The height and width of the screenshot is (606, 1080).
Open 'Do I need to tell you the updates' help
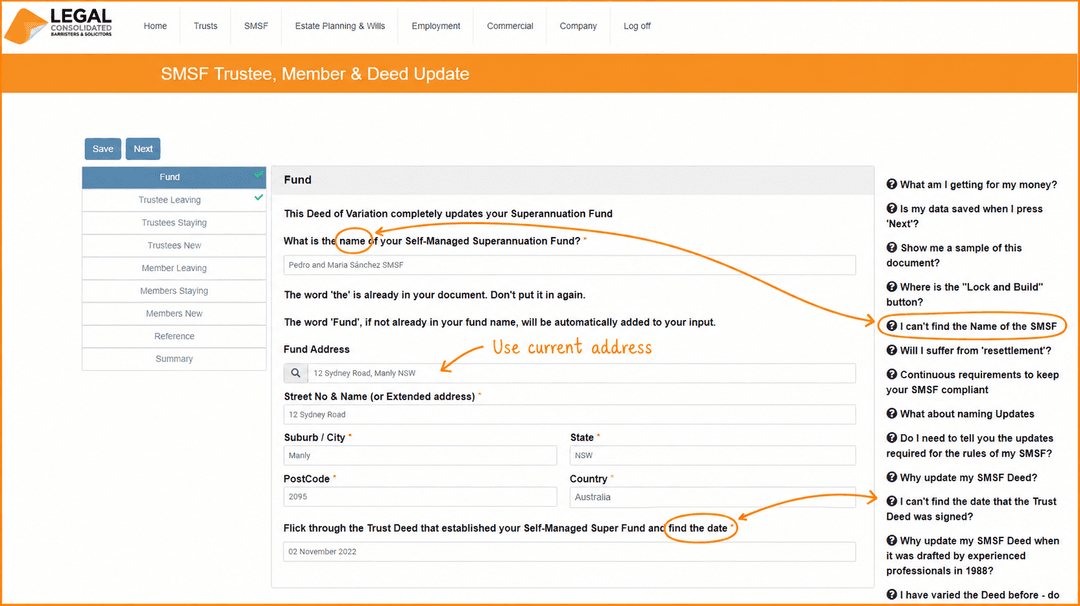tap(970, 446)
